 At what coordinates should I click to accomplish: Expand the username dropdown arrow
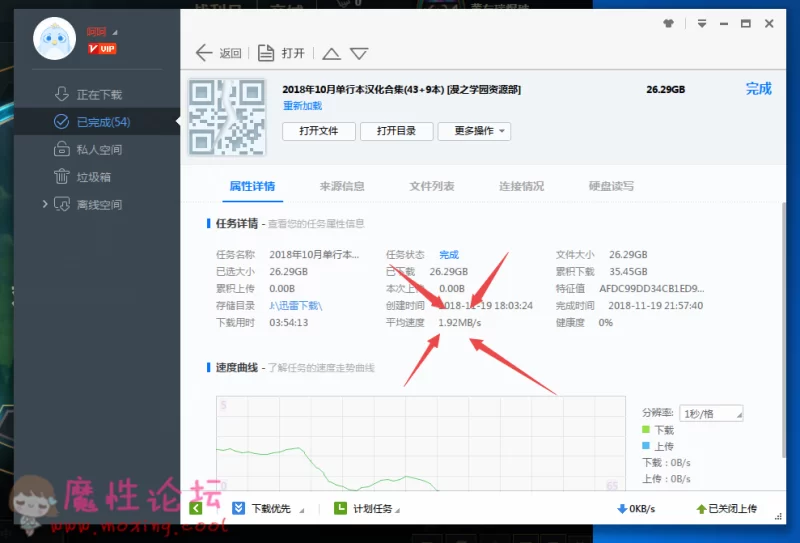(115, 33)
